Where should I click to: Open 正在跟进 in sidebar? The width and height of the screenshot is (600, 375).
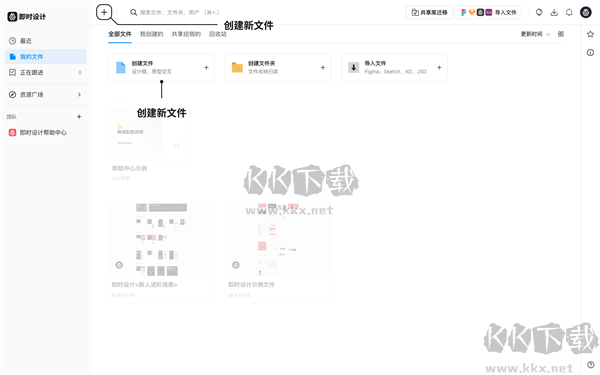coord(46,72)
